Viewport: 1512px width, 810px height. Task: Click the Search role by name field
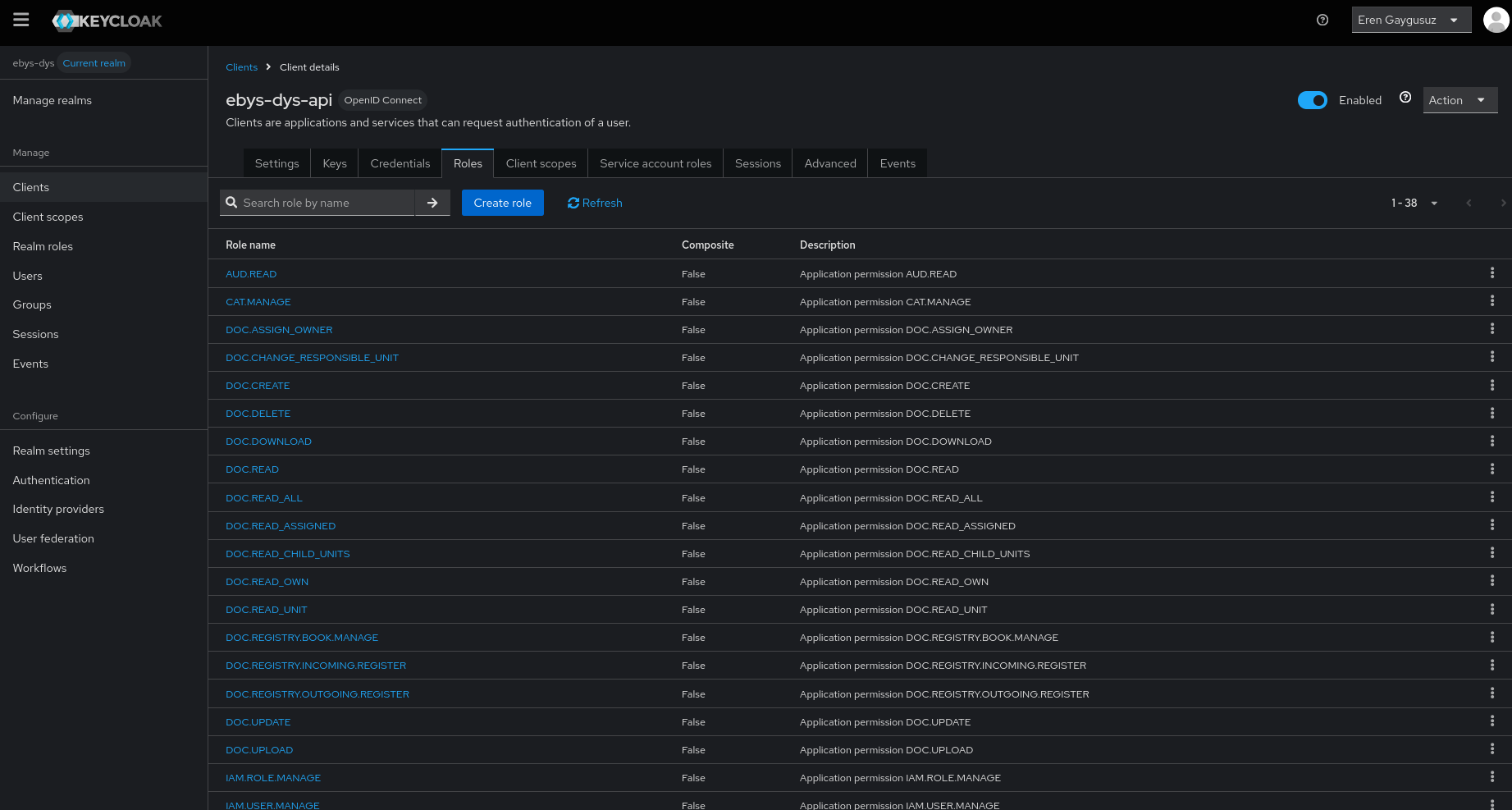click(317, 203)
